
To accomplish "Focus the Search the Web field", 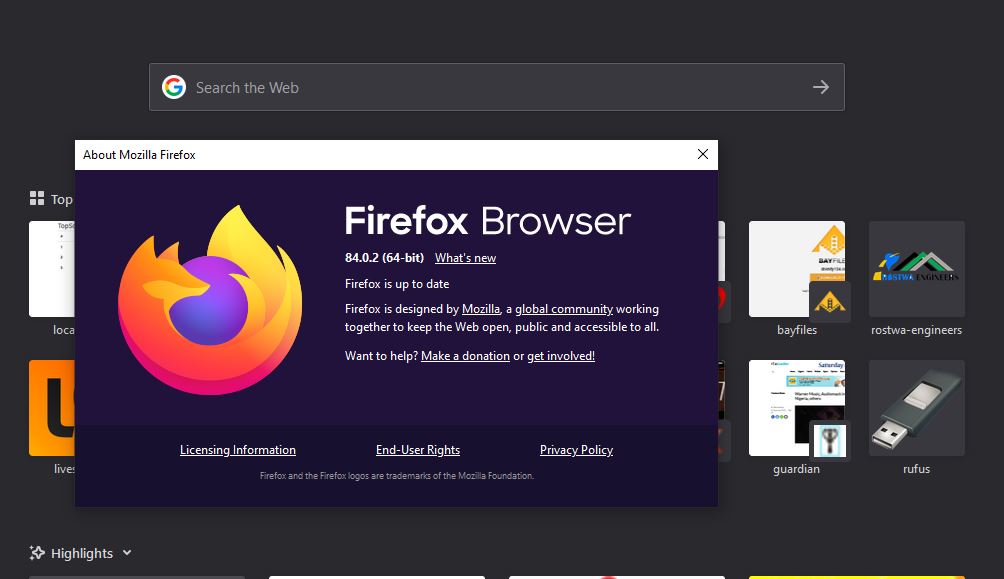I will point(497,87).
